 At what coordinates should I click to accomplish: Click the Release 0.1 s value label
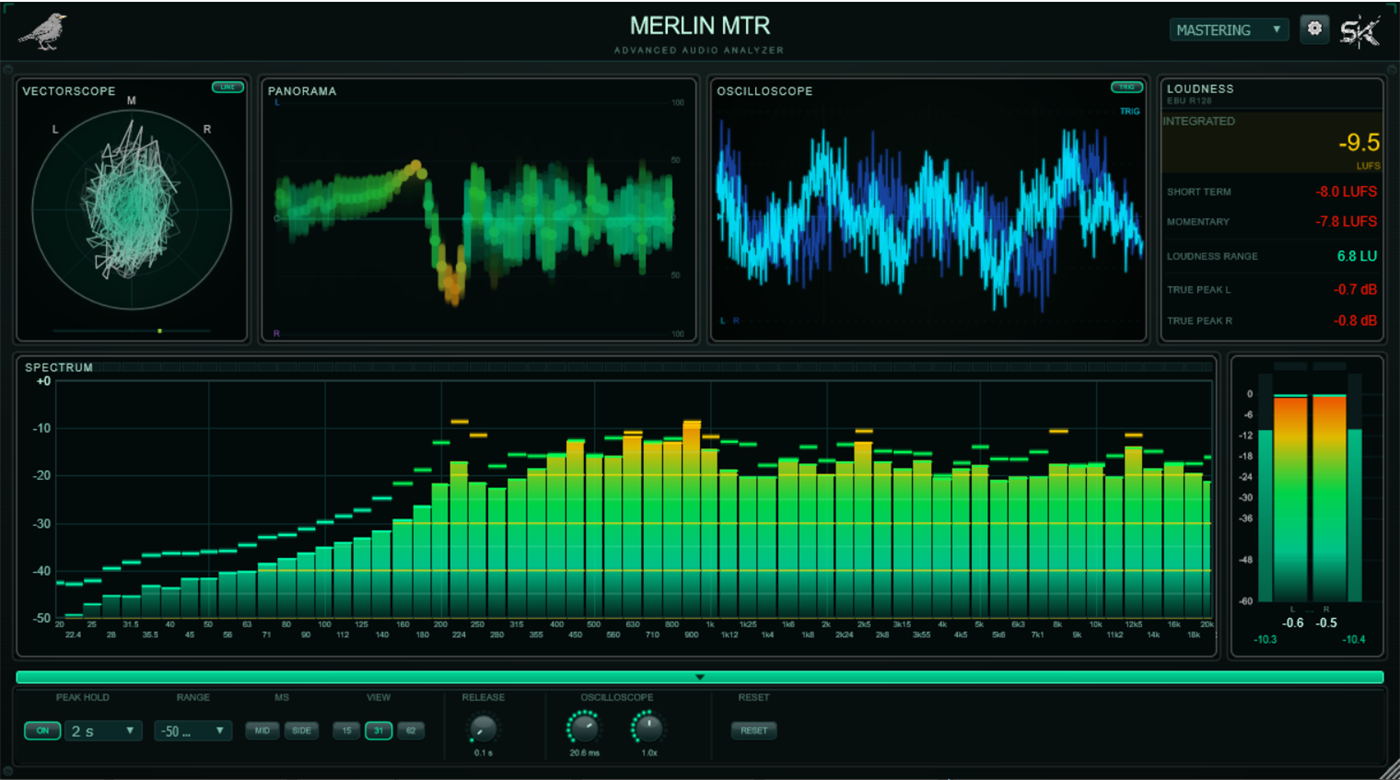click(x=482, y=752)
